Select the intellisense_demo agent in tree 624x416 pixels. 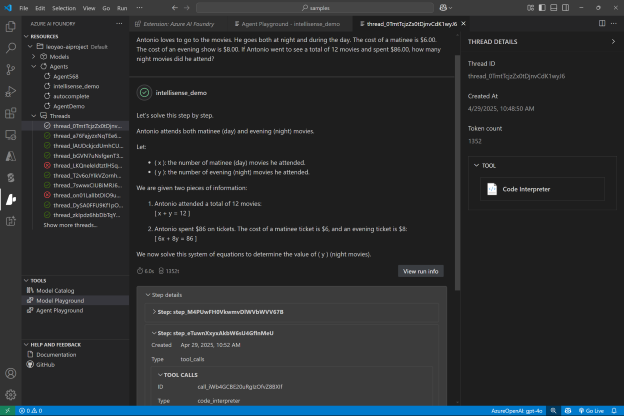75,87
